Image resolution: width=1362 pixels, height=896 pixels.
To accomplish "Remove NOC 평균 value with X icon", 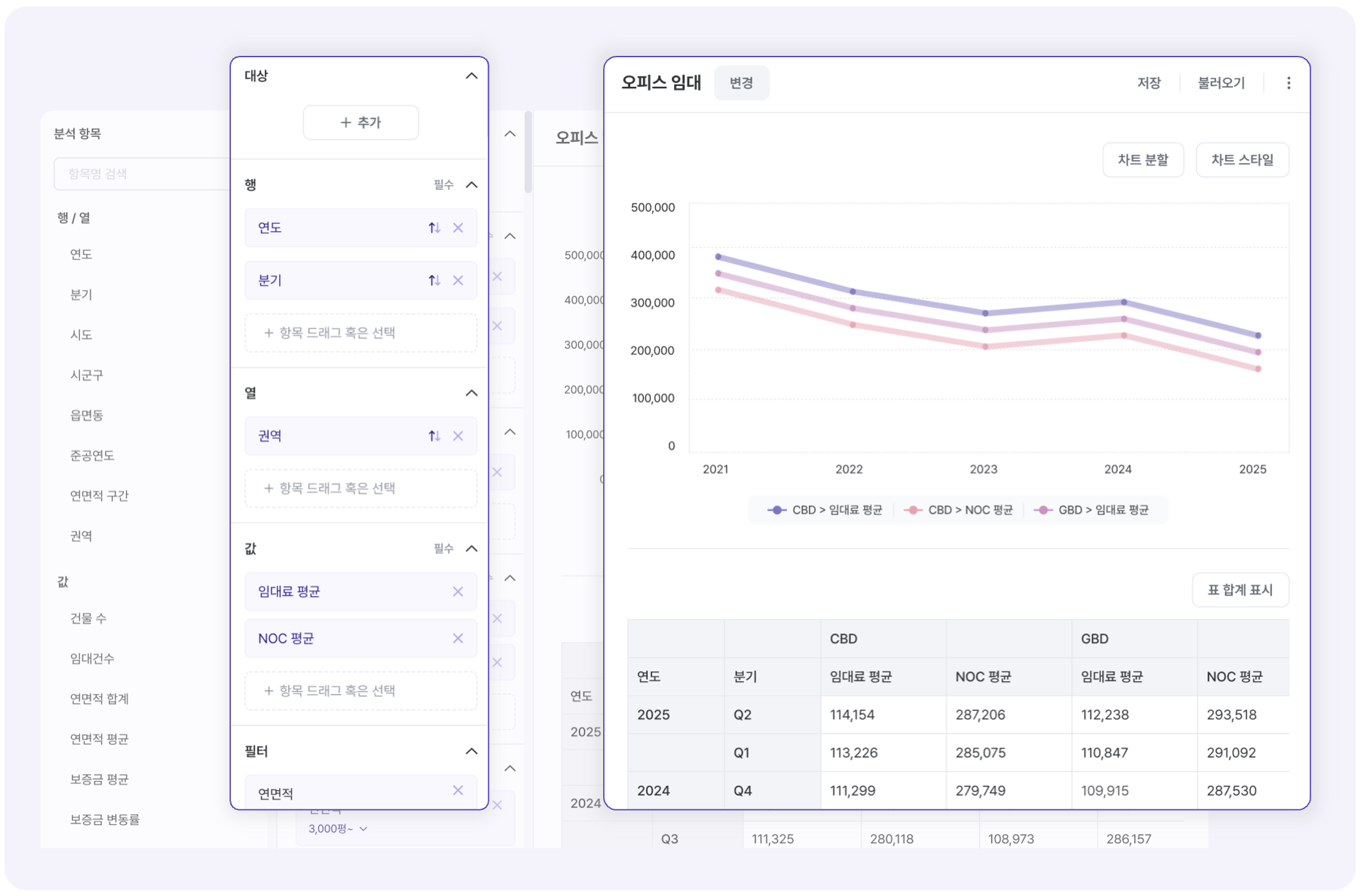I will (458, 638).
